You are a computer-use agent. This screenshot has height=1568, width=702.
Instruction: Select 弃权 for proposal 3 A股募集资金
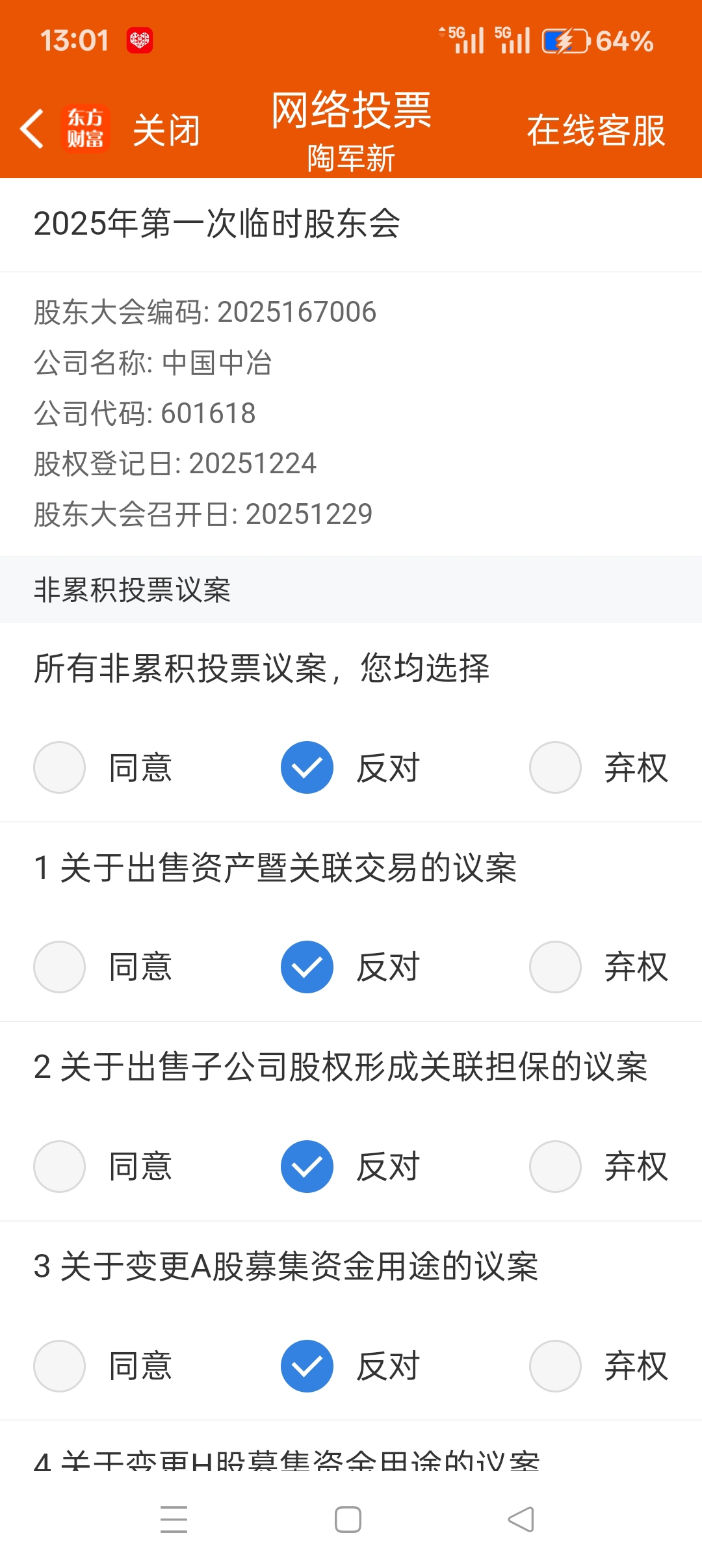(555, 1366)
